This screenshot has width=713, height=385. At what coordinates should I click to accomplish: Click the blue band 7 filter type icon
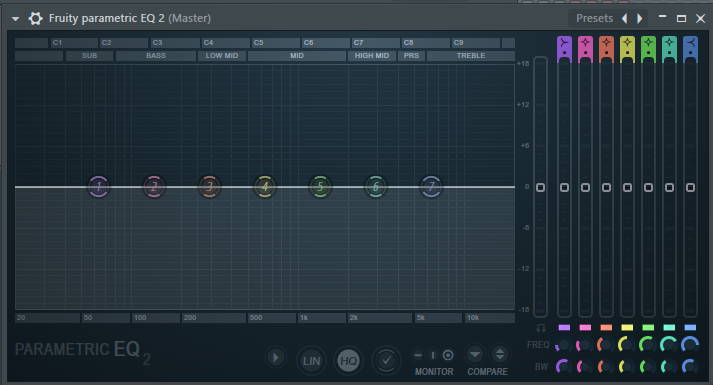click(x=690, y=46)
